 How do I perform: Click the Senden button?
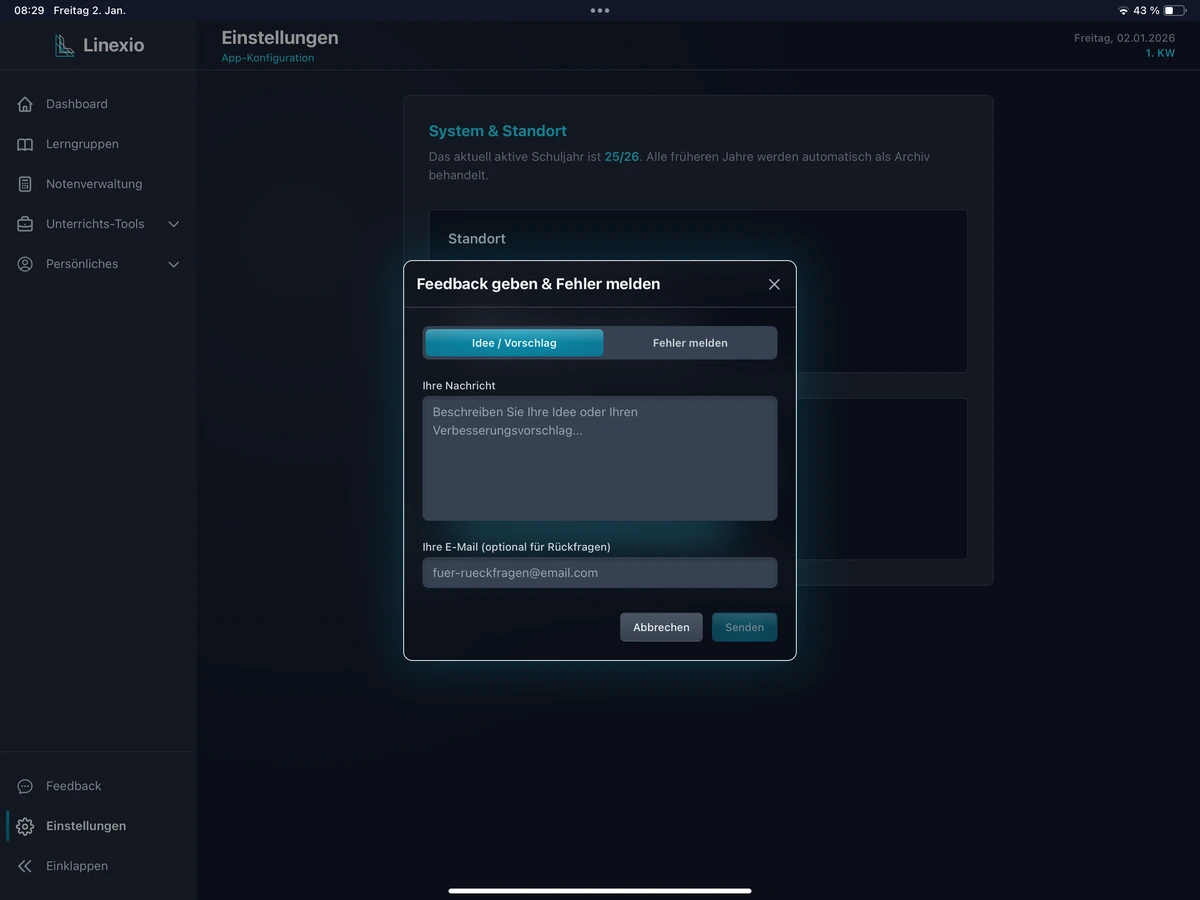coord(744,627)
